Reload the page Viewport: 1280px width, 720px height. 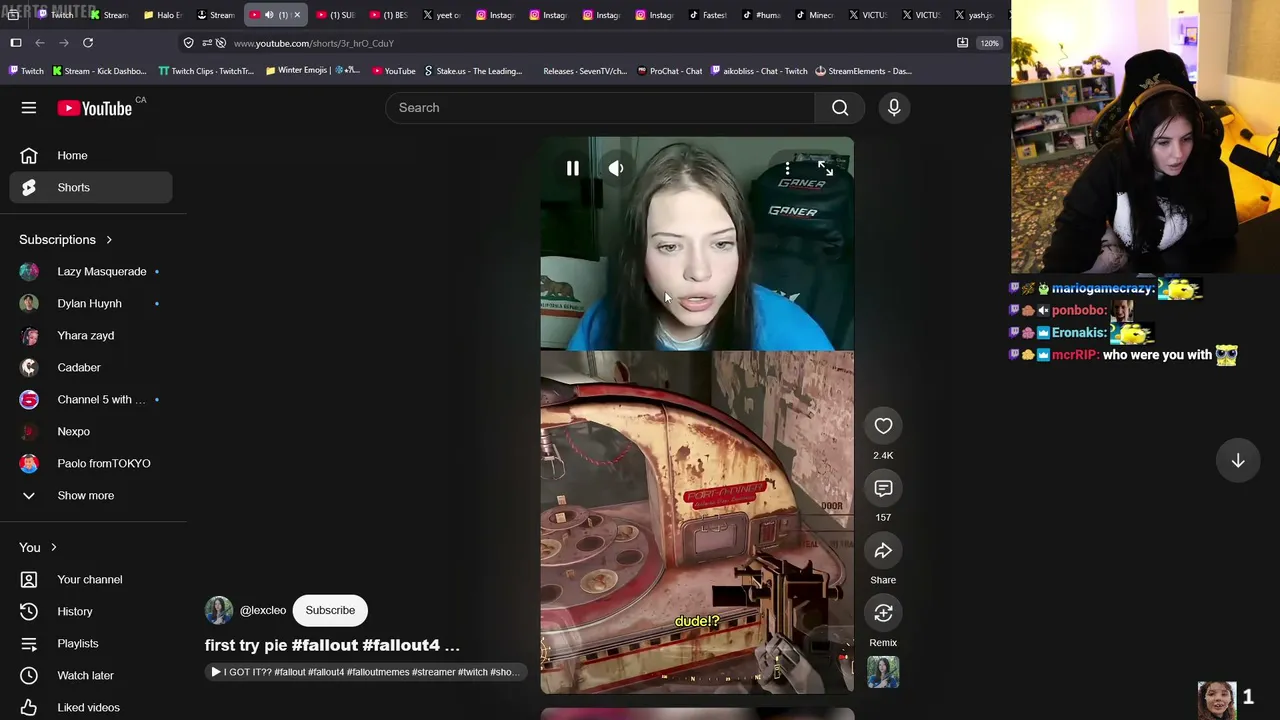coord(88,43)
